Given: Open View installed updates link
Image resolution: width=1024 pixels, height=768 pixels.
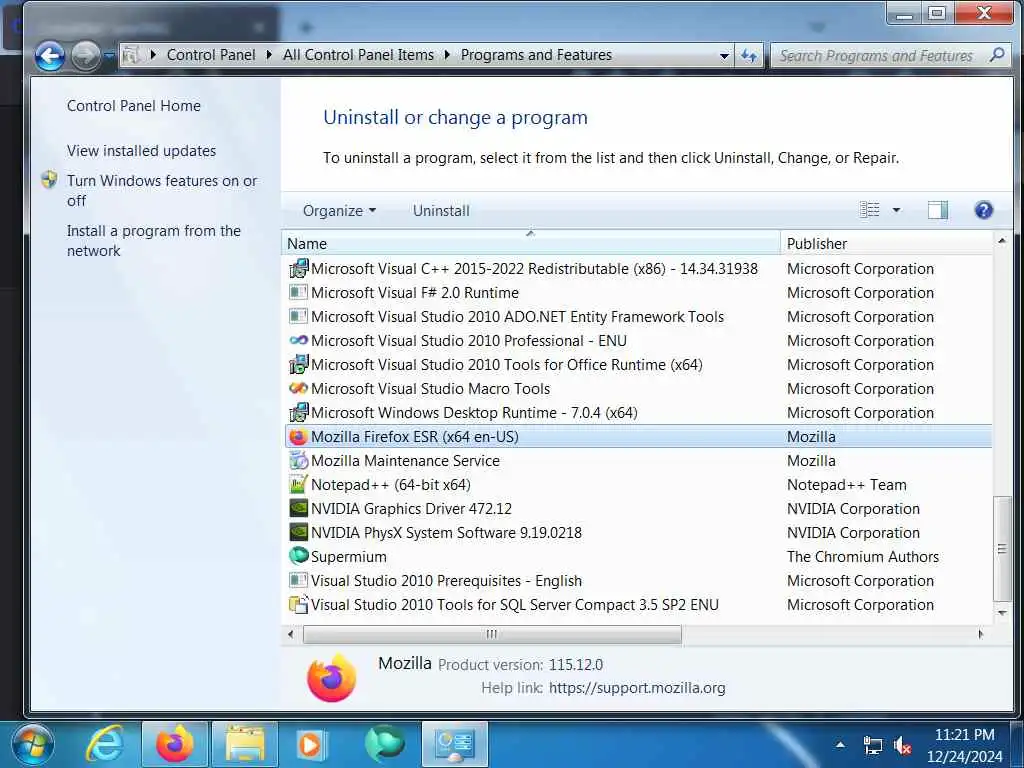Looking at the screenshot, I should click(x=141, y=151).
